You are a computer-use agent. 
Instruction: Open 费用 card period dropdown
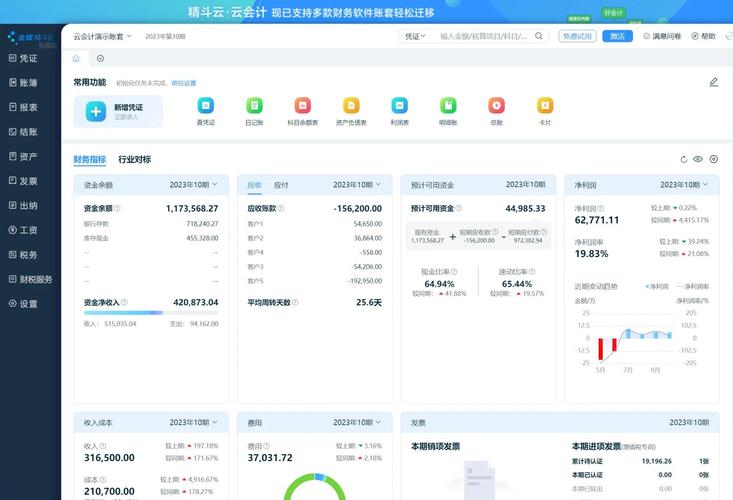(x=357, y=422)
